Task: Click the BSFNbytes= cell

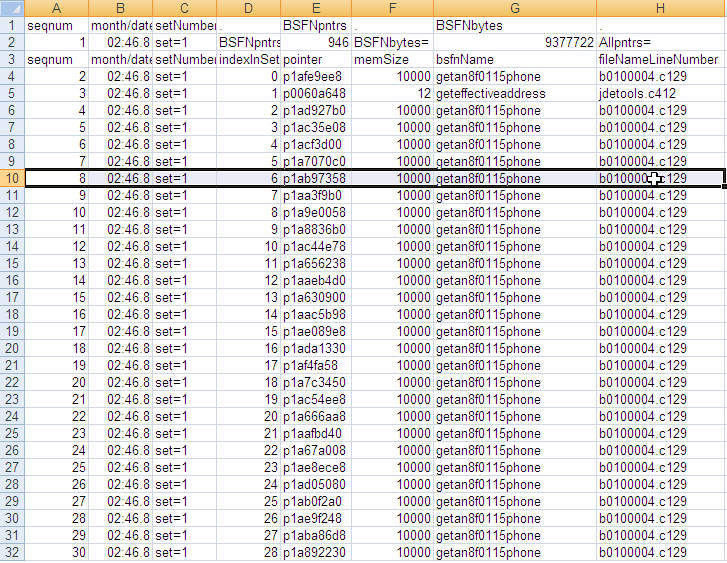Action: (x=393, y=43)
